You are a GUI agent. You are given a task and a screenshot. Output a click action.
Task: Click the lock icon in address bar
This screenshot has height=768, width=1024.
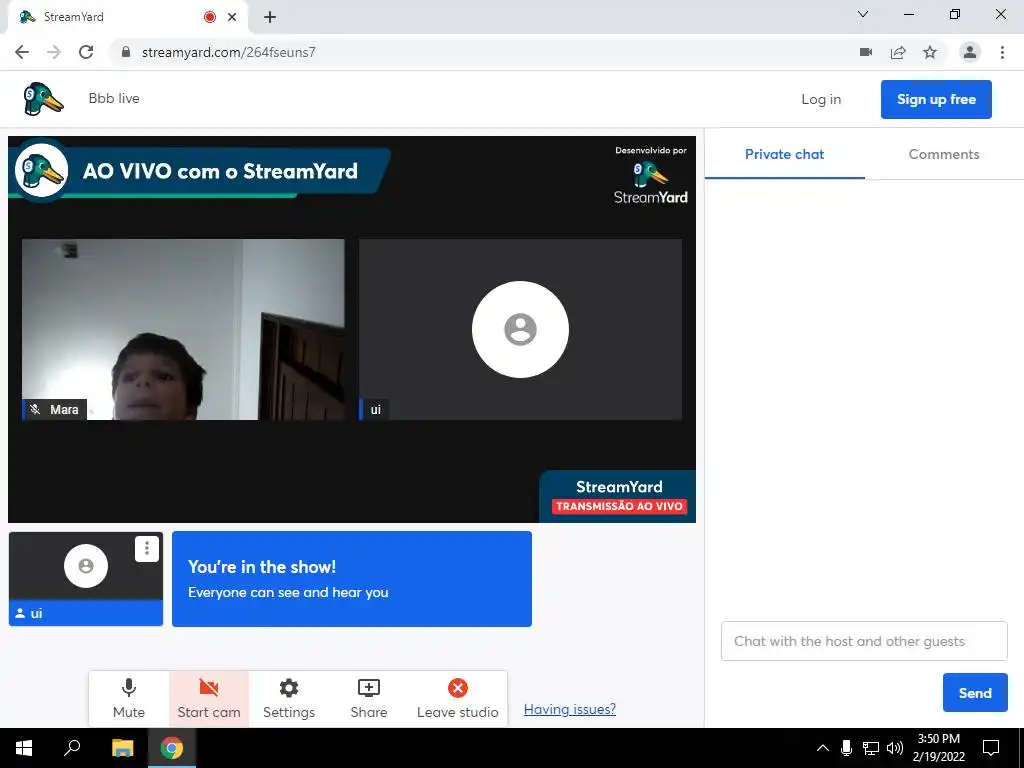coord(126,52)
